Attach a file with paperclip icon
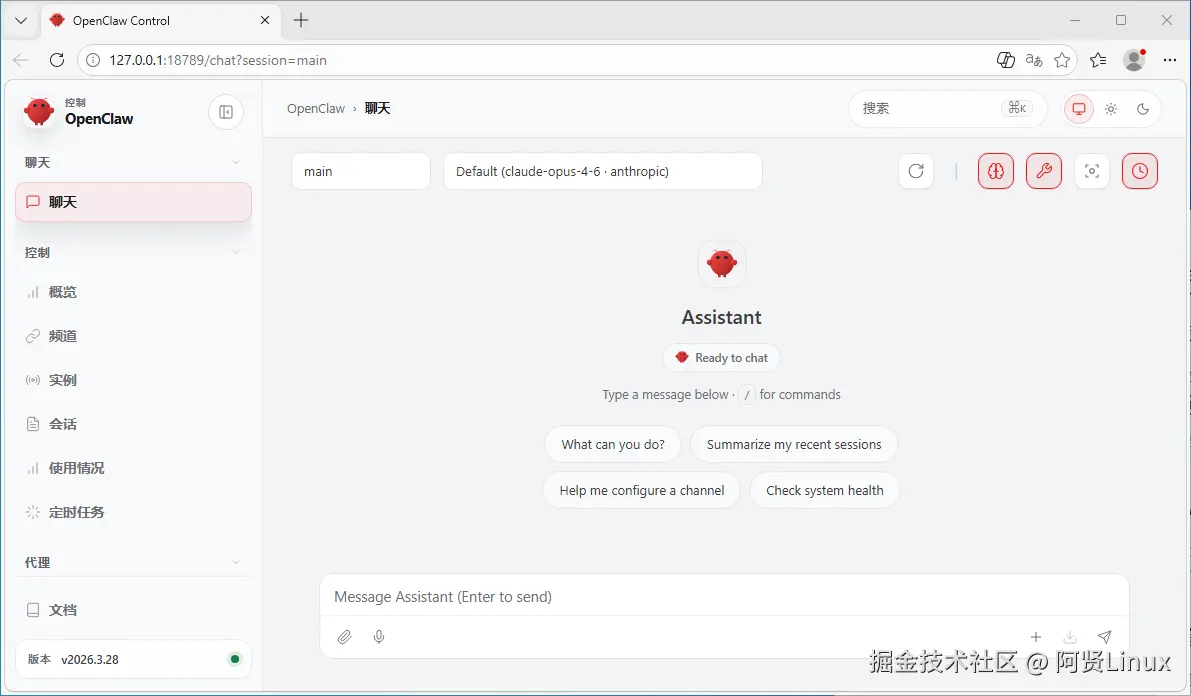Image resolution: width=1191 pixels, height=696 pixels. pyautogui.click(x=345, y=637)
